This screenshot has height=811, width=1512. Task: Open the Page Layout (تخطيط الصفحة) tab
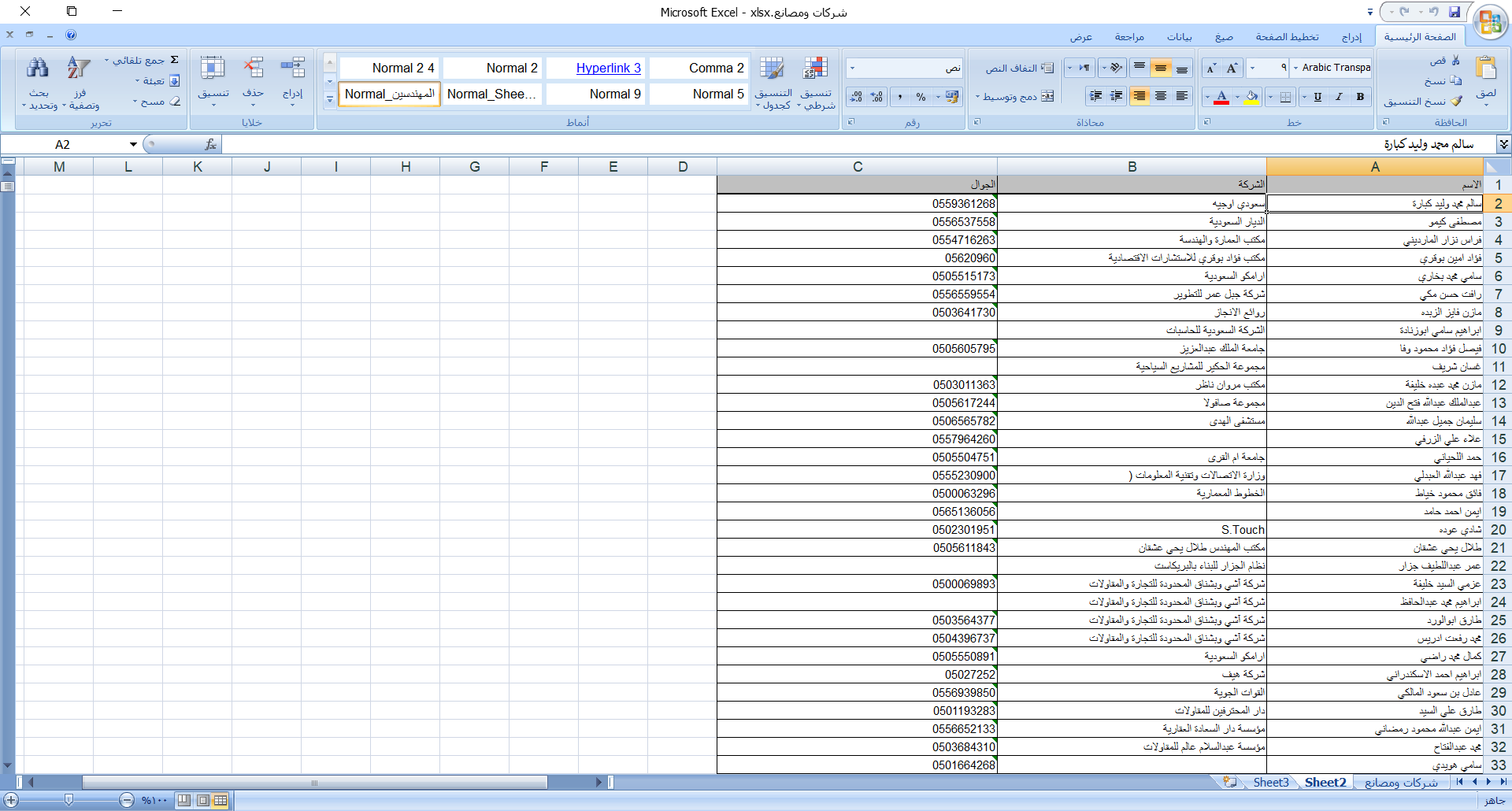pyautogui.click(x=1287, y=37)
